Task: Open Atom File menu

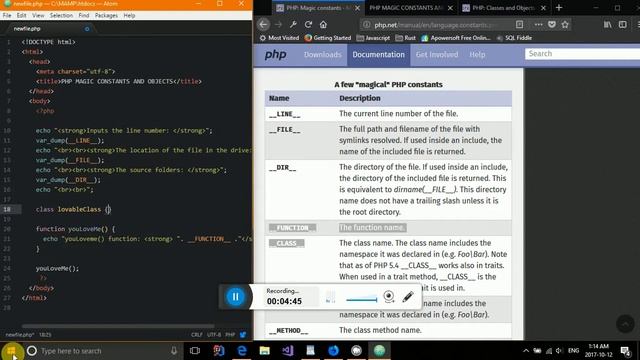Action: [7, 16]
